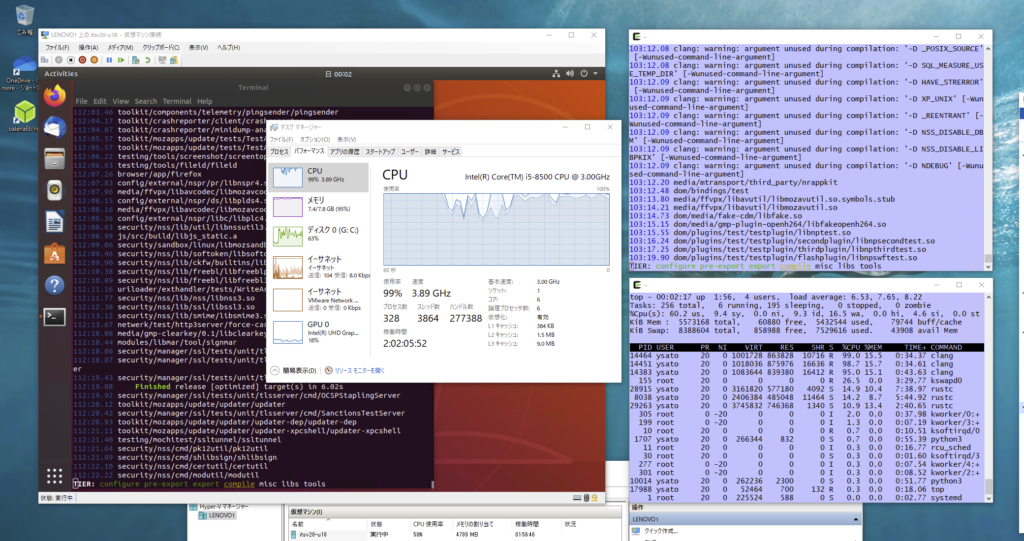Switch to the スタートアップ tab
This screenshot has width=1024, height=541.
(x=380, y=151)
